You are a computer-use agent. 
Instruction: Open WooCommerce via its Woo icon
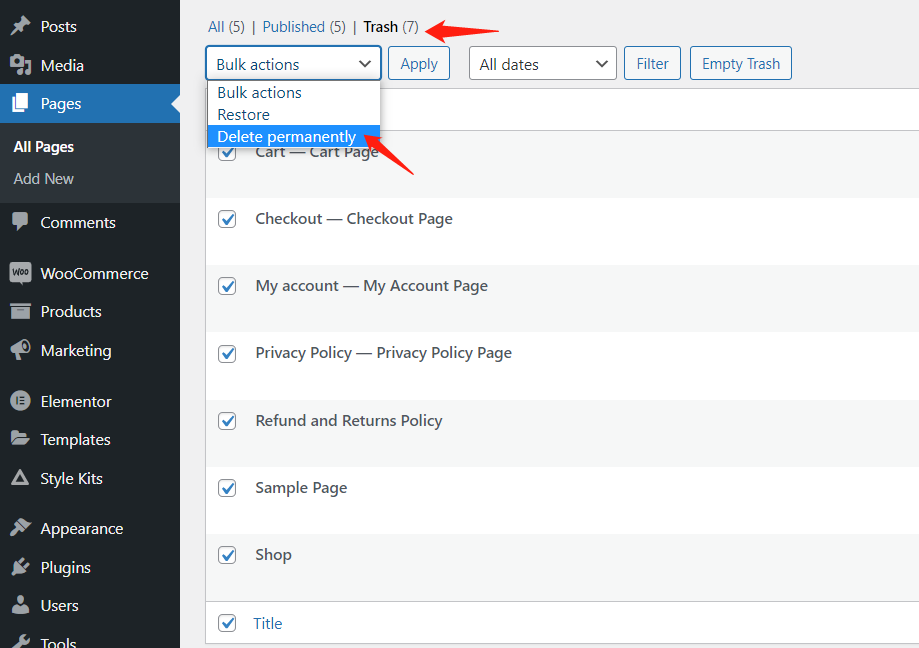21,273
